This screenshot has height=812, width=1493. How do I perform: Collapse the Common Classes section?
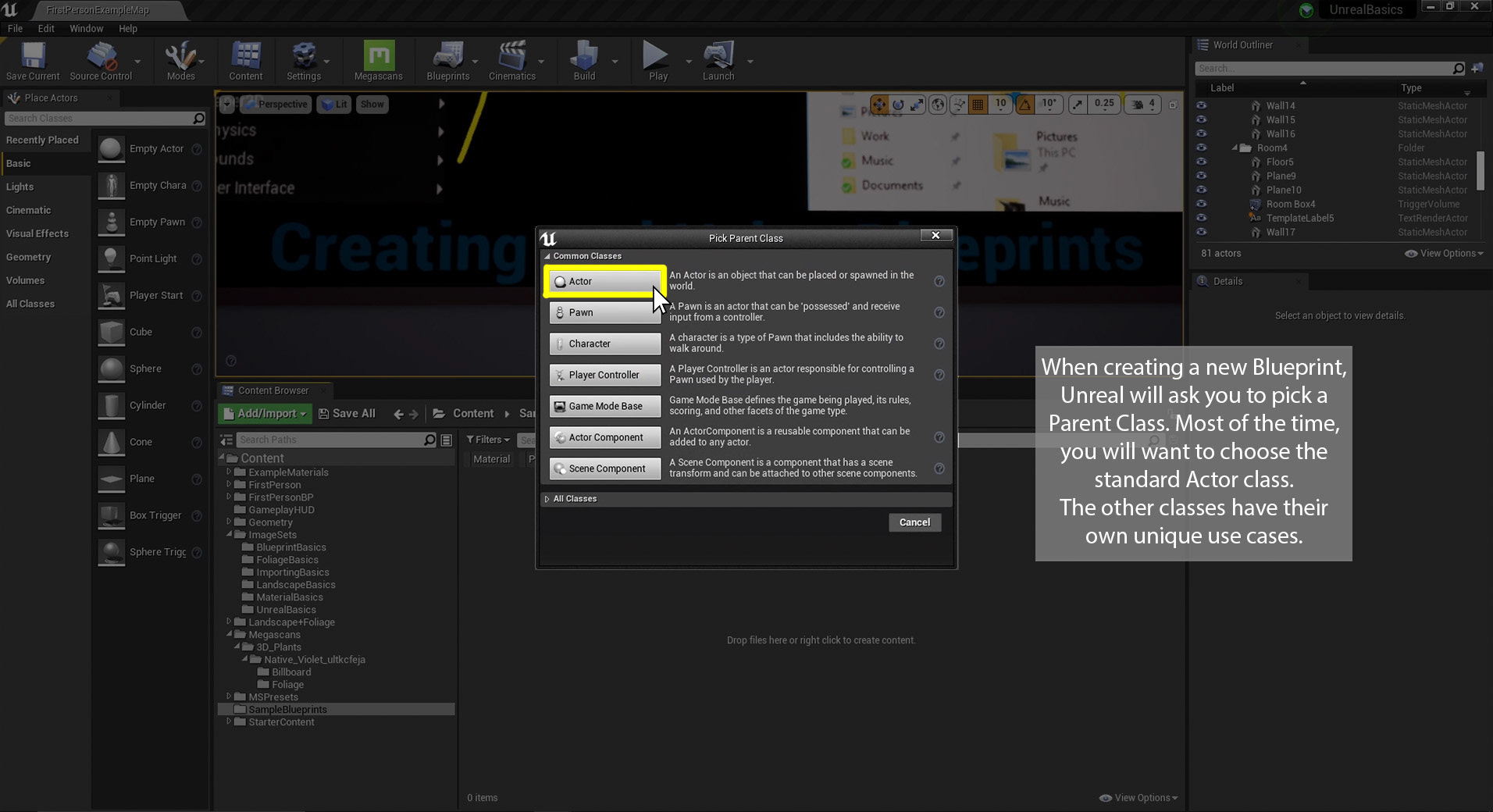click(x=547, y=256)
